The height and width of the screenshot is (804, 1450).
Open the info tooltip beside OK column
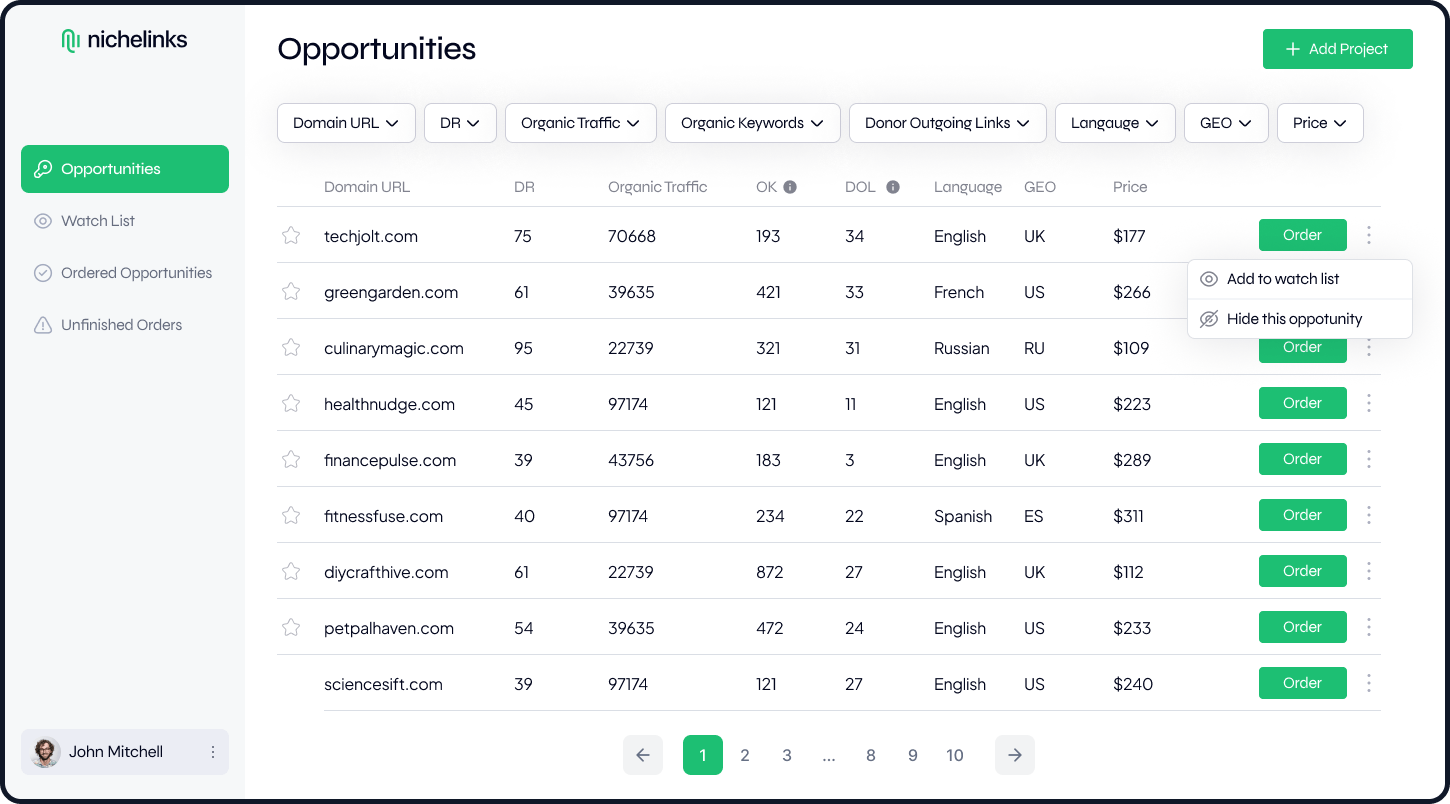click(x=791, y=186)
